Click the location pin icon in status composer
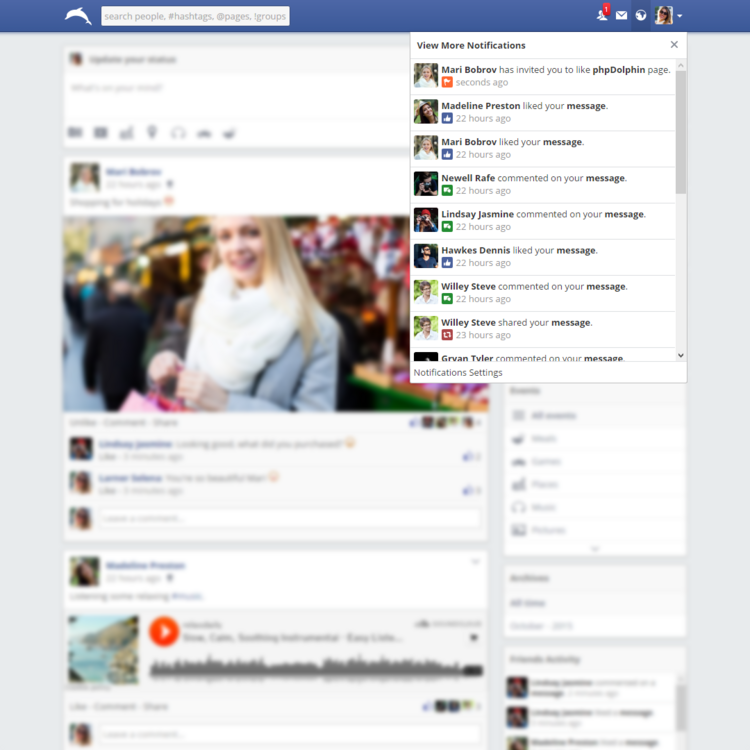Viewport: 750px width, 750px height. pos(152,132)
